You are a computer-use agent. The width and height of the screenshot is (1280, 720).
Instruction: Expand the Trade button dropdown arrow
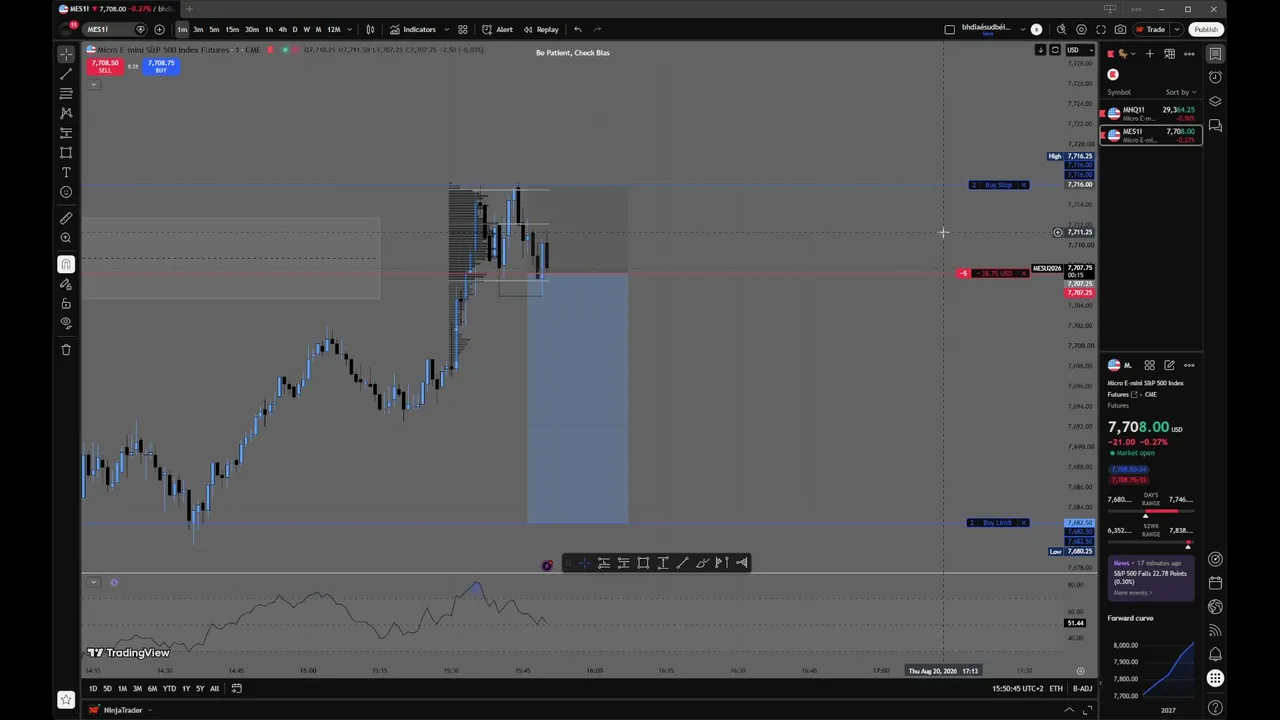click(1176, 29)
